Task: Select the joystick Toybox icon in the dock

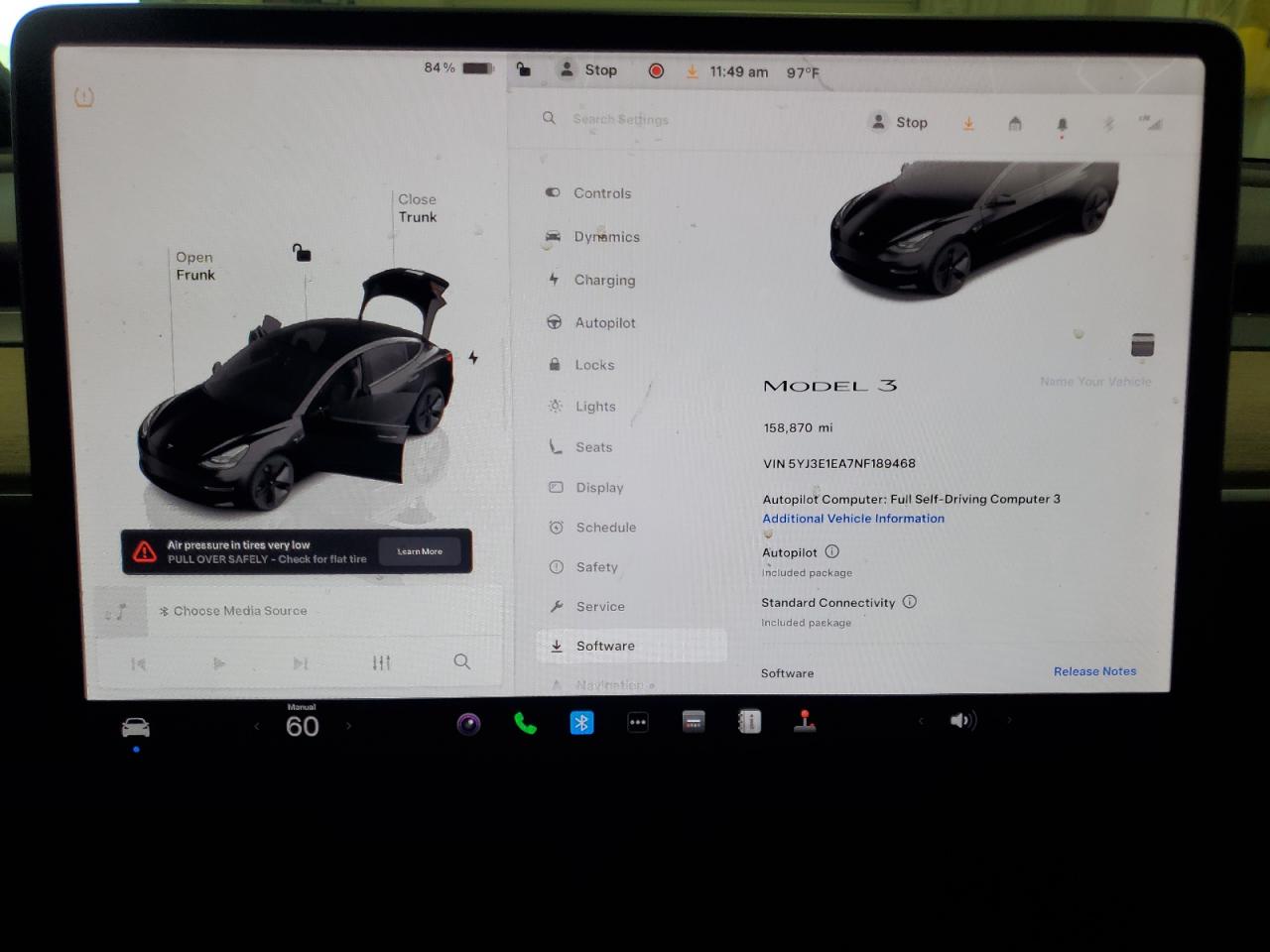Action: tap(805, 722)
